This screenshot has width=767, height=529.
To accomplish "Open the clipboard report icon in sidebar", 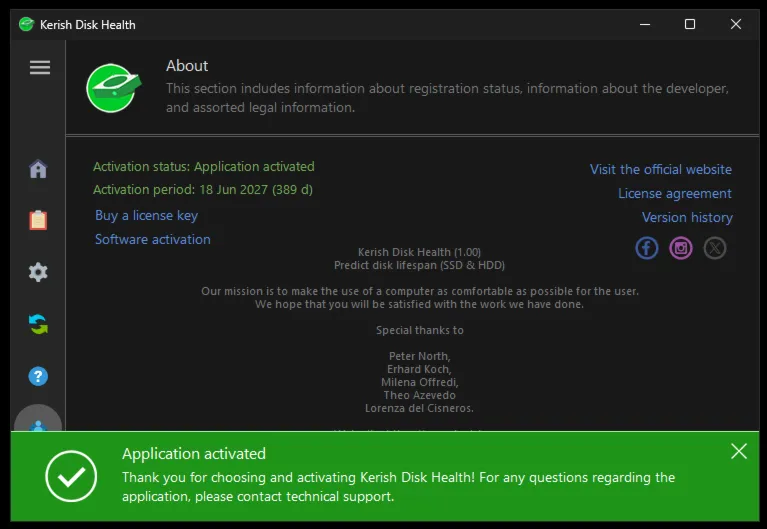I will click(x=38, y=220).
